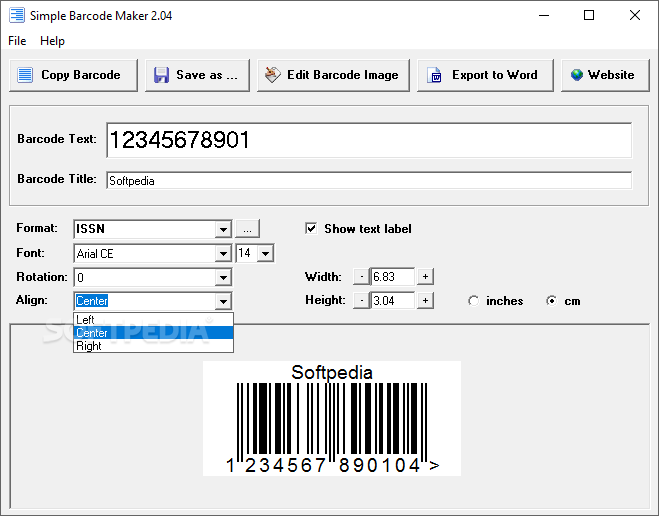Click the Barcode Title field

[369, 180]
